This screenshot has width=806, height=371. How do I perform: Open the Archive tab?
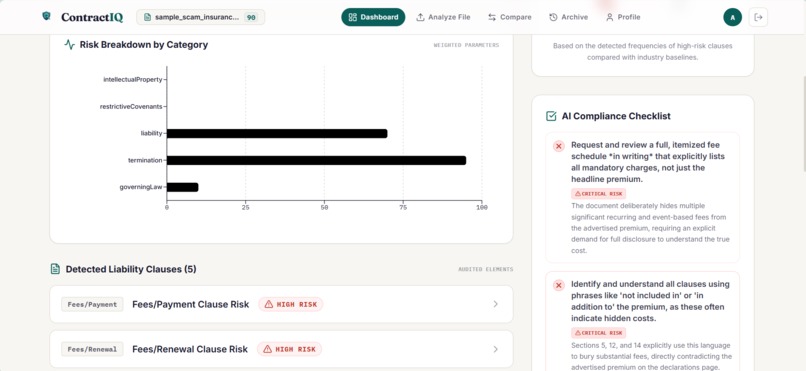click(568, 17)
